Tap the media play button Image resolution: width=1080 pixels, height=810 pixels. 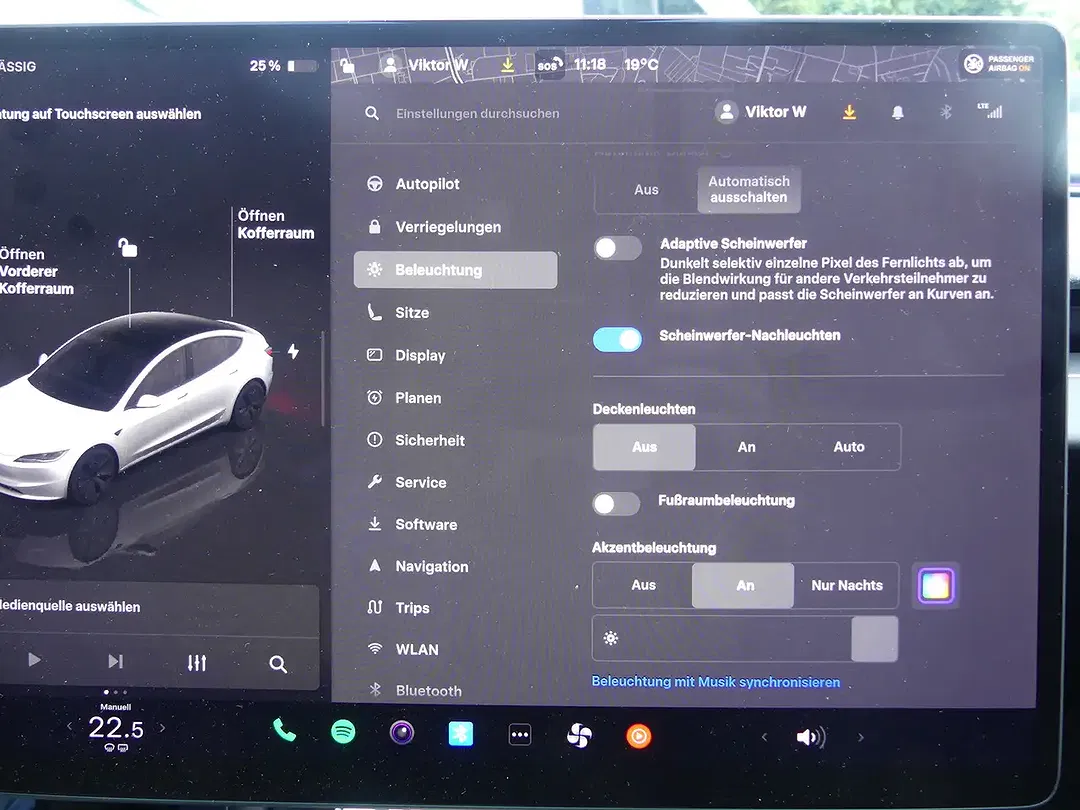pos(34,660)
